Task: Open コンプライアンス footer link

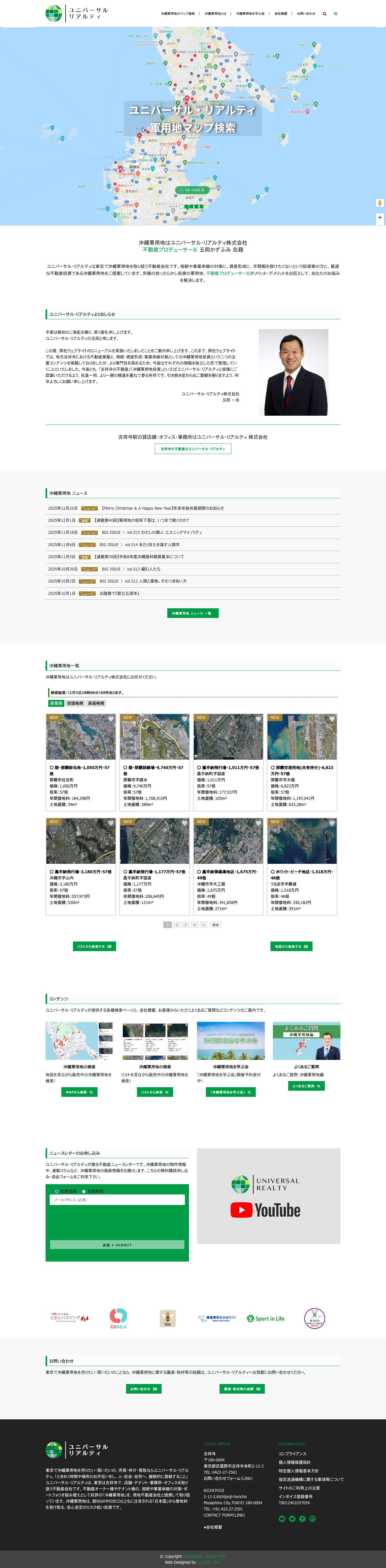Action: [x=292, y=1454]
